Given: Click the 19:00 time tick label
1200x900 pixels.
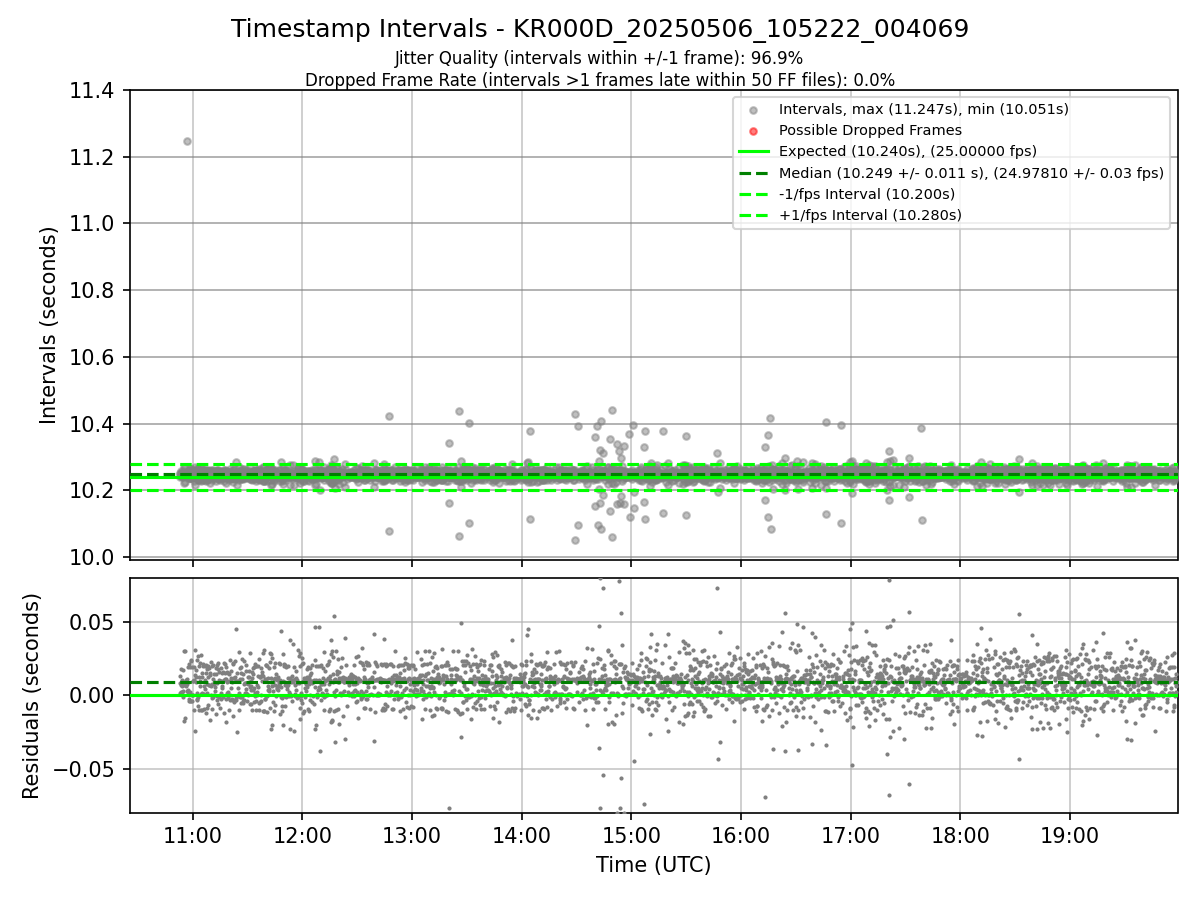Looking at the screenshot, I should click(1070, 834).
